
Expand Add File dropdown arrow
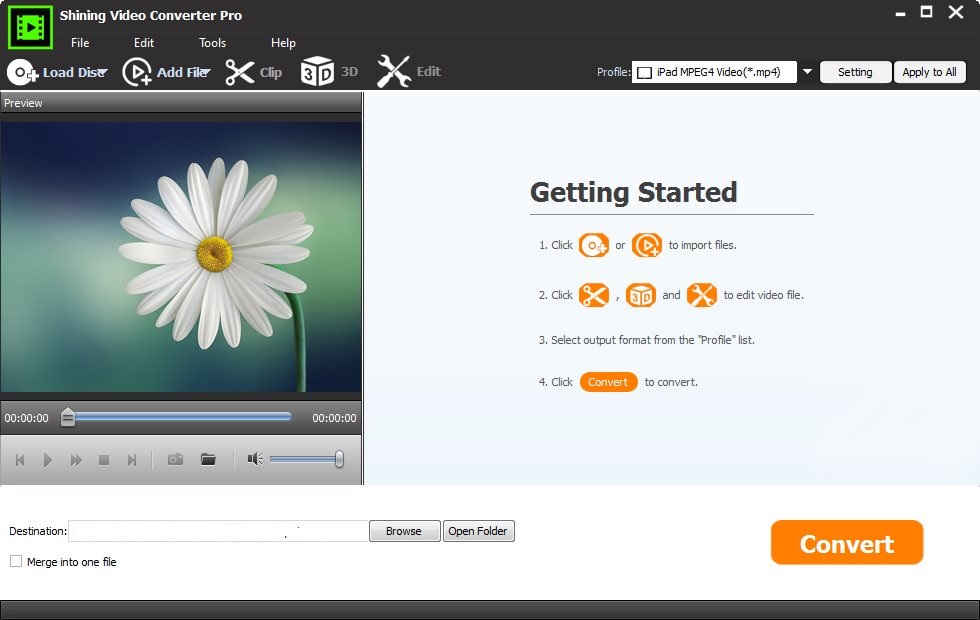tap(206, 72)
